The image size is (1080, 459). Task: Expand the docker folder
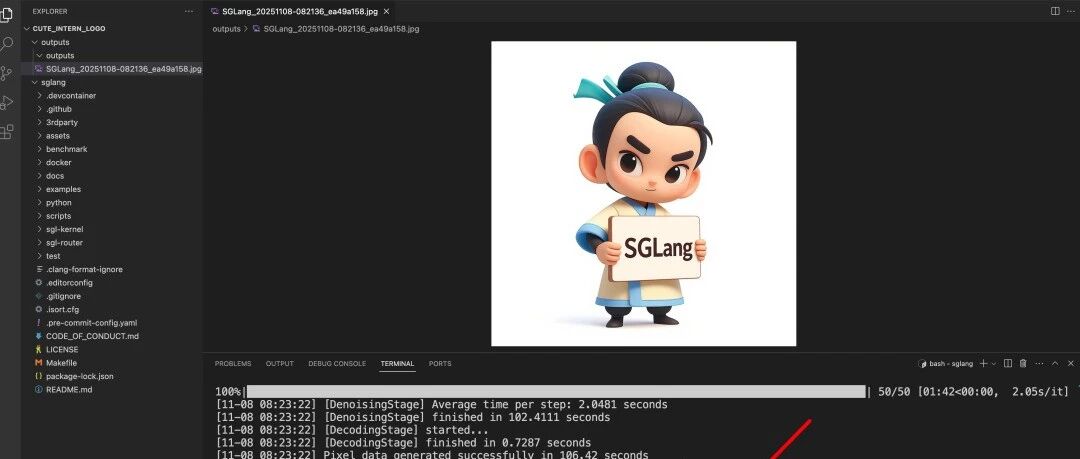pos(59,163)
